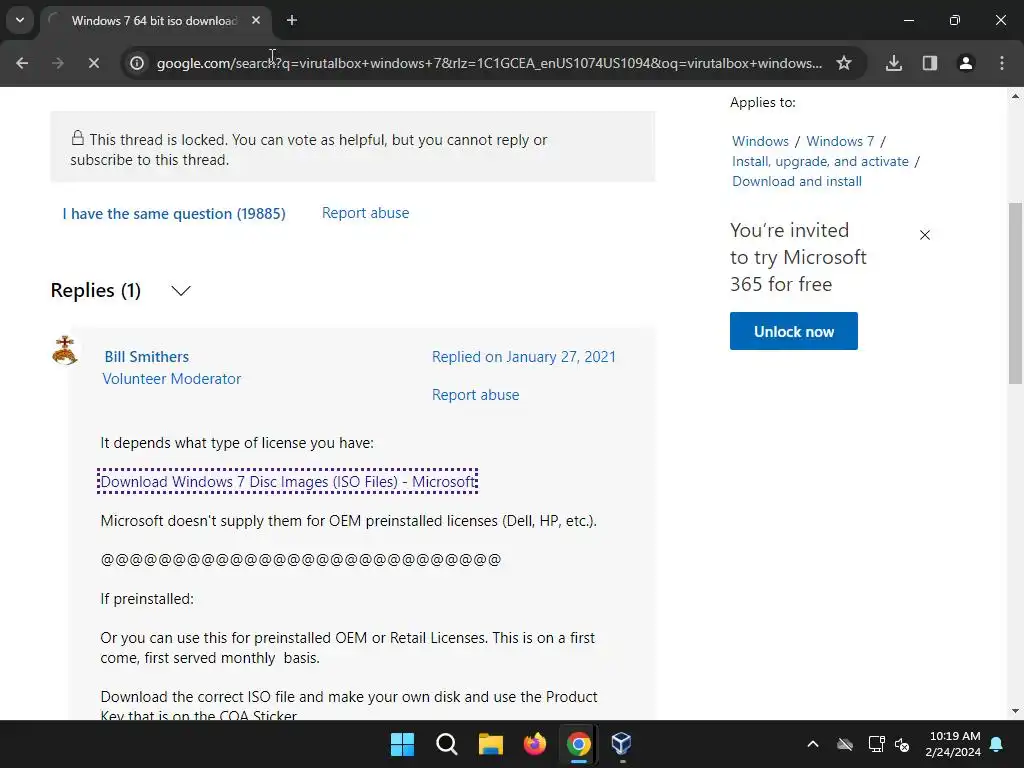This screenshot has height=768, width=1024.
Task: Stop loading the page
Action: [x=93, y=63]
